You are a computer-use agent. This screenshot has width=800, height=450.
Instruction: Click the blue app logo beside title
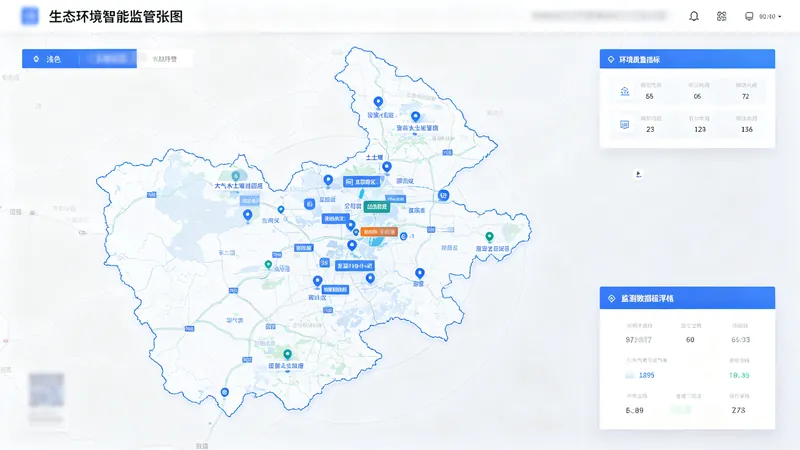(30, 16)
